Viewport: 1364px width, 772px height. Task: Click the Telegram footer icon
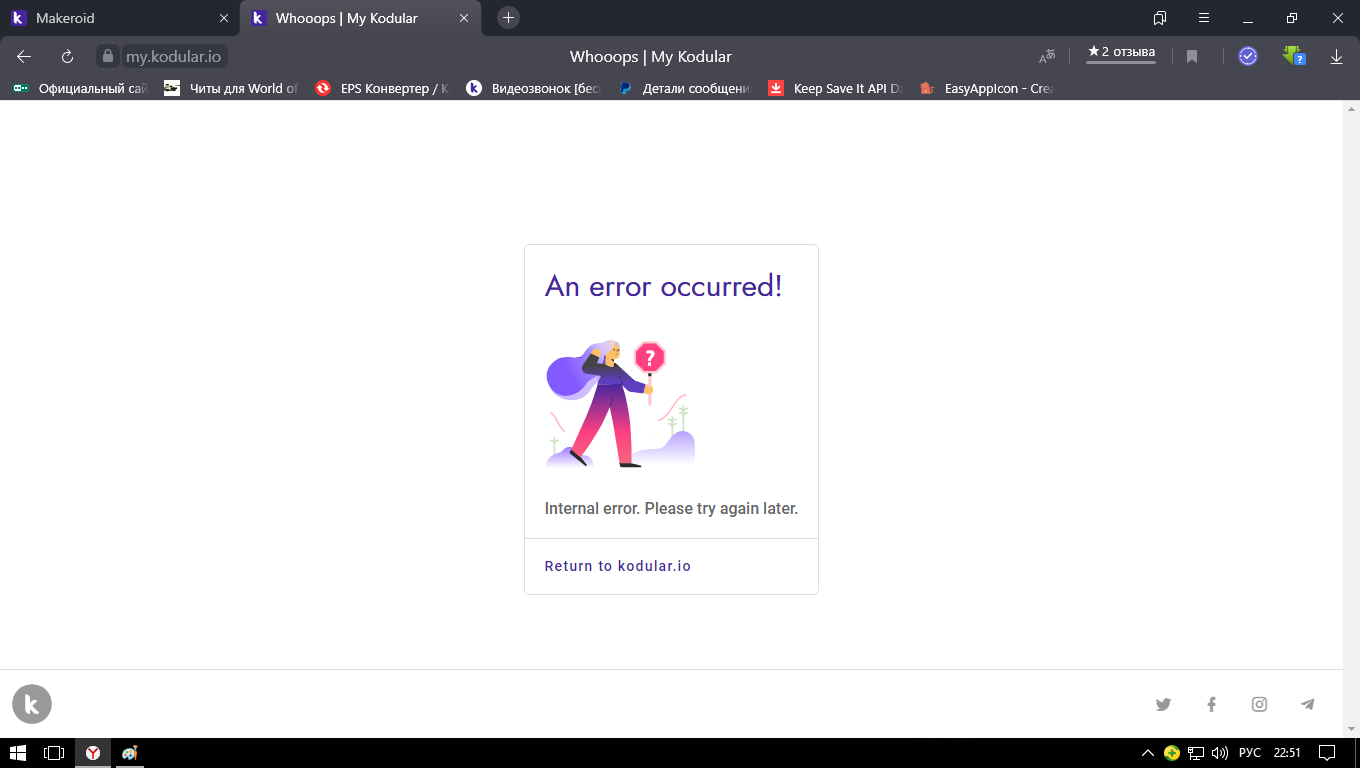tap(1307, 705)
